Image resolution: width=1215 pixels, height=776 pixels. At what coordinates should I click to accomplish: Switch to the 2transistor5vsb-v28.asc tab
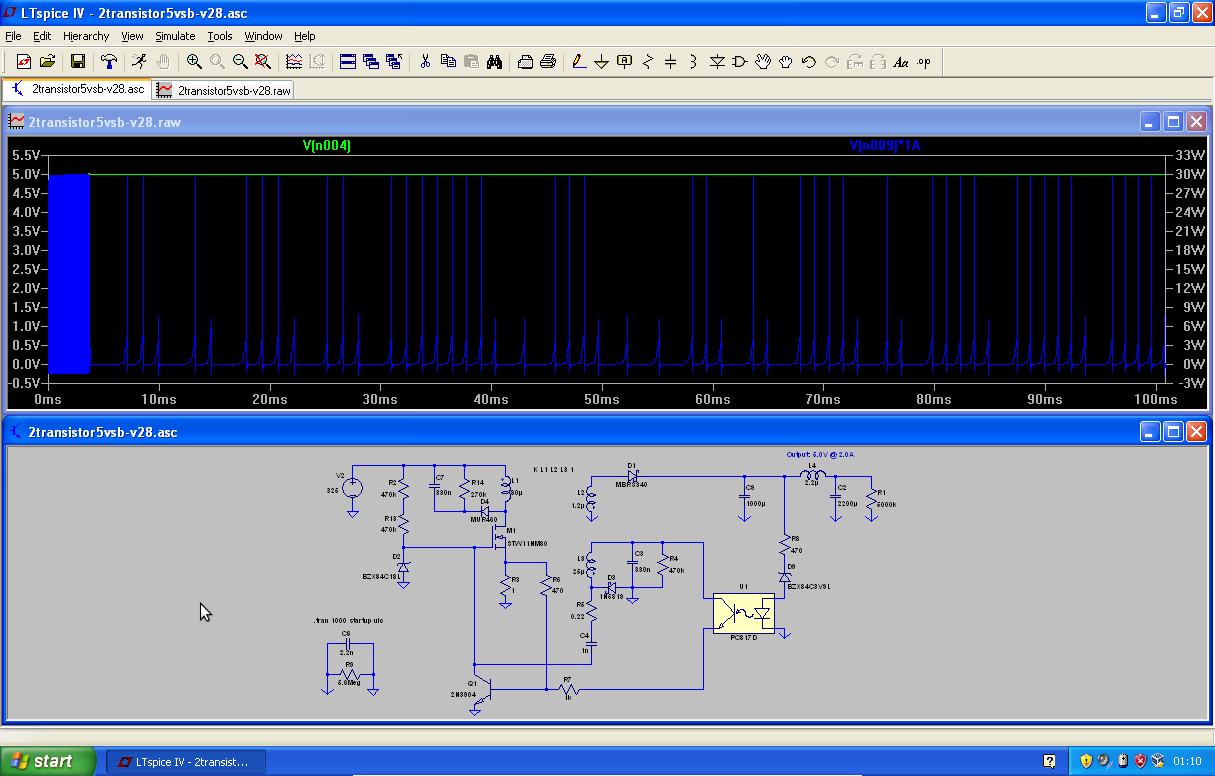click(x=78, y=89)
